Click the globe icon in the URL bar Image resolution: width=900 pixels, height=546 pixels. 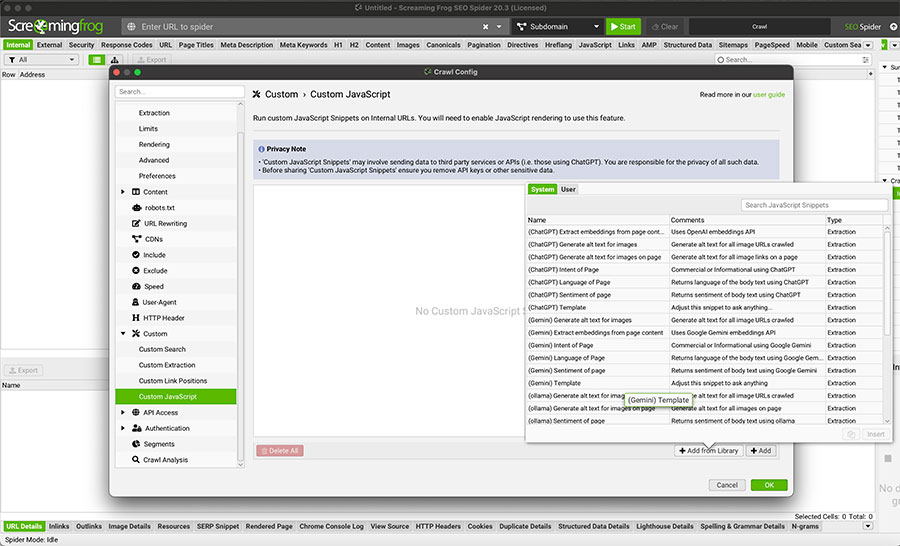[x=131, y=26]
